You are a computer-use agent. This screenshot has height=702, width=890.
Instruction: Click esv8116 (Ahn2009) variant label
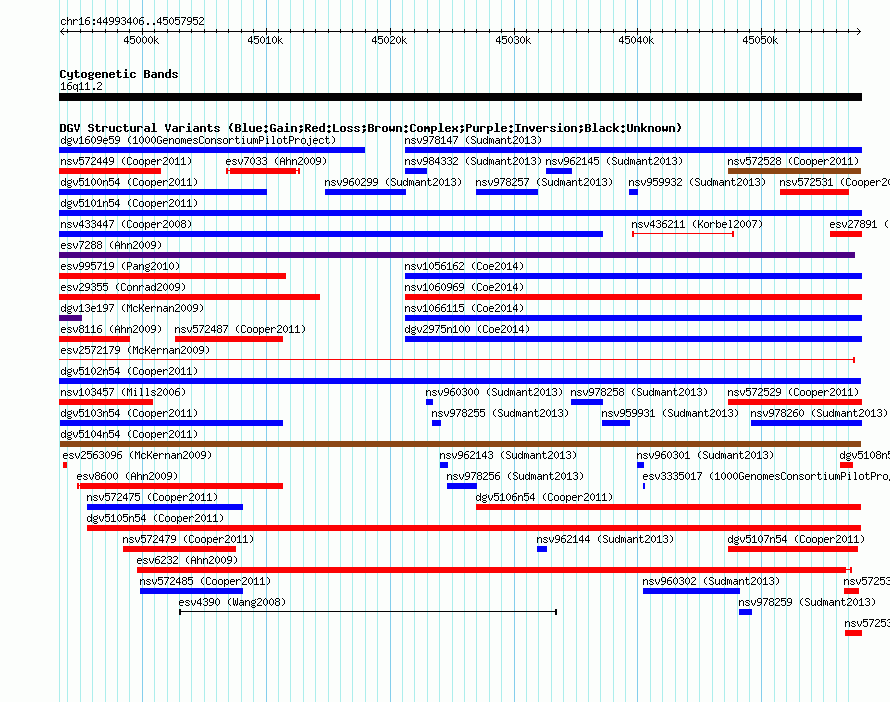[111, 329]
